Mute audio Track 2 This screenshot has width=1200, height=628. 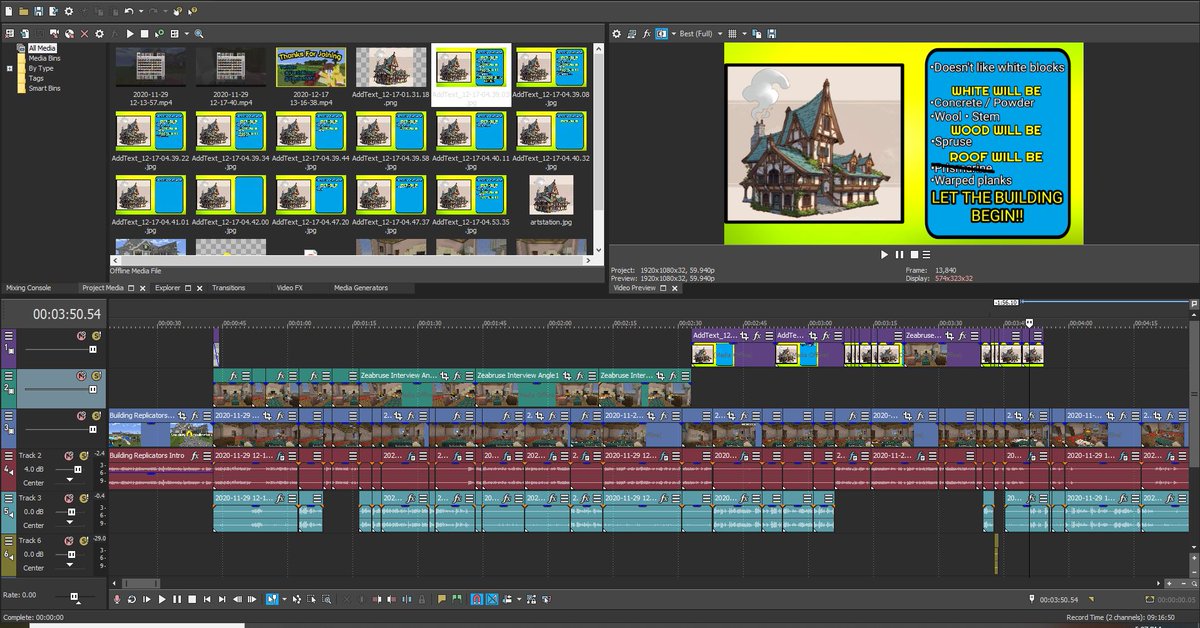click(68, 456)
